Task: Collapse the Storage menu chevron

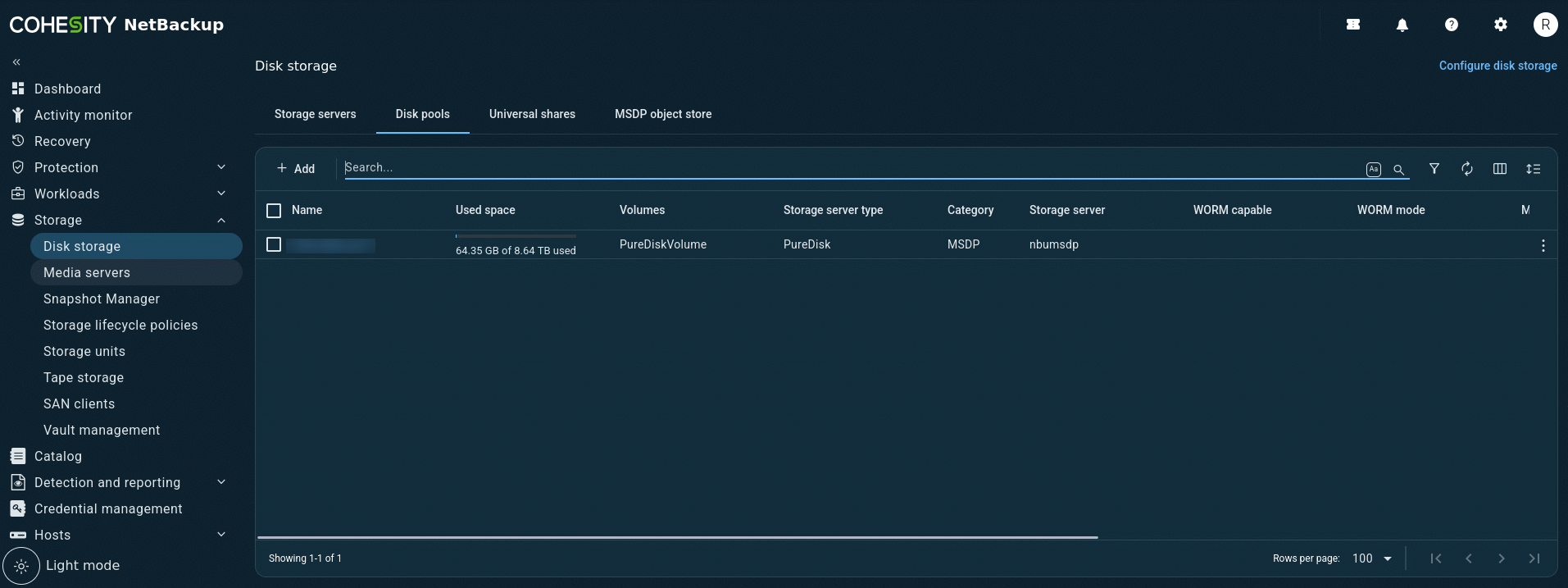Action: pos(221,220)
